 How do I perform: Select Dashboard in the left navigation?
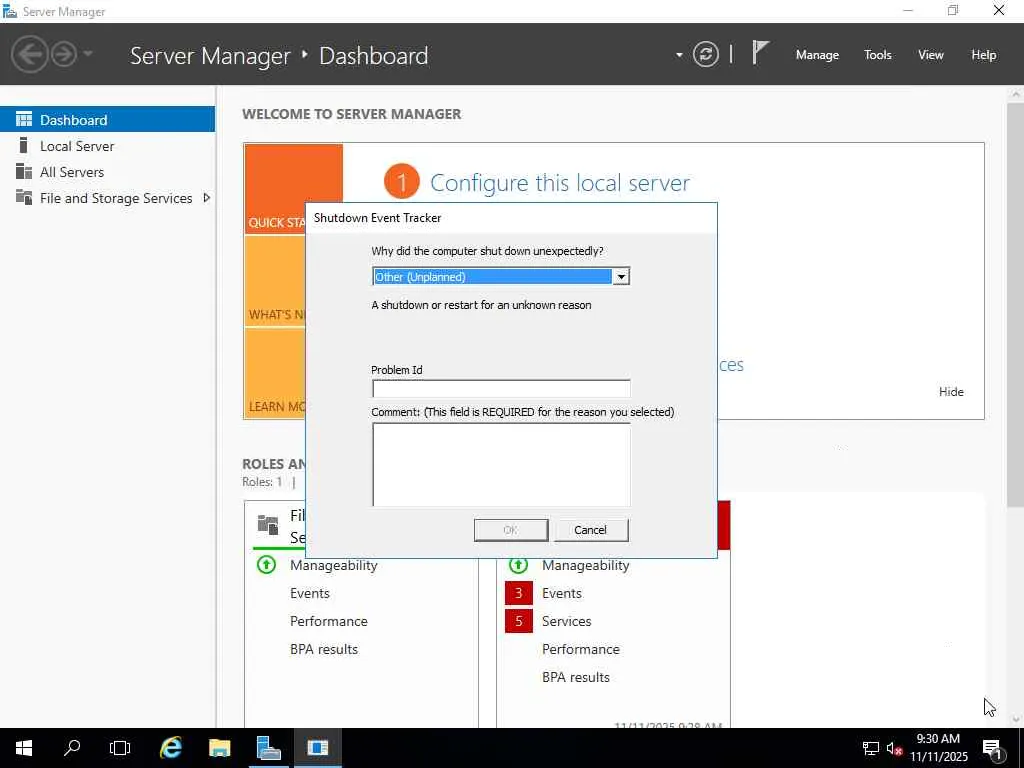point(107,120)
